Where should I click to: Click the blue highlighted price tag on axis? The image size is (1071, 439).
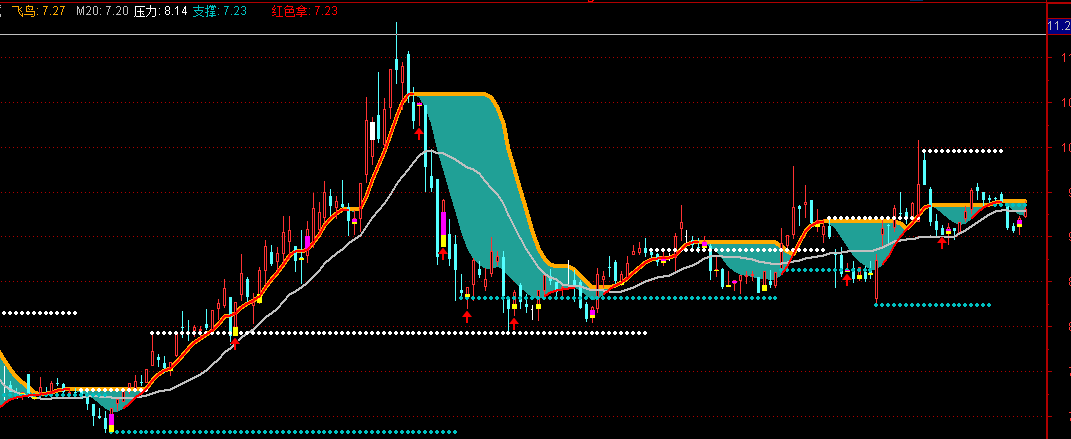(1058, 25)
